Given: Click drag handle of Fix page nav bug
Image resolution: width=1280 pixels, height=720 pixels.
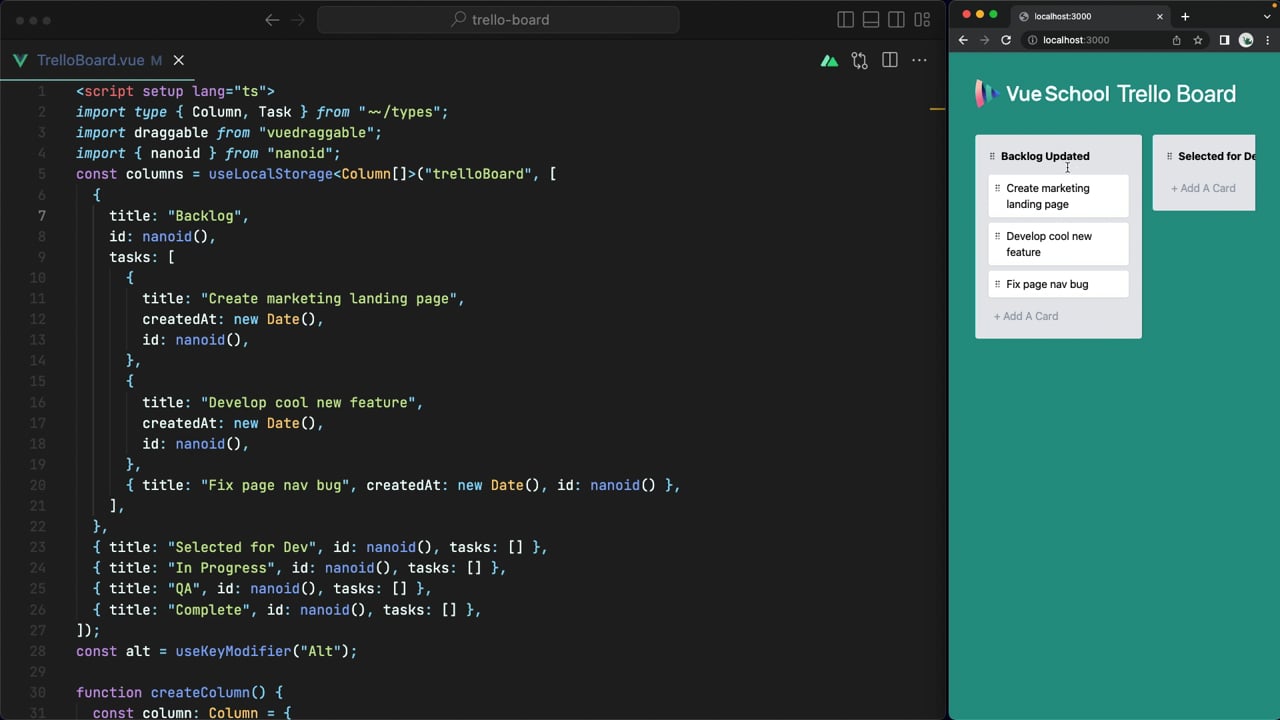Looking at the screenshot, I should coord(997,284).
